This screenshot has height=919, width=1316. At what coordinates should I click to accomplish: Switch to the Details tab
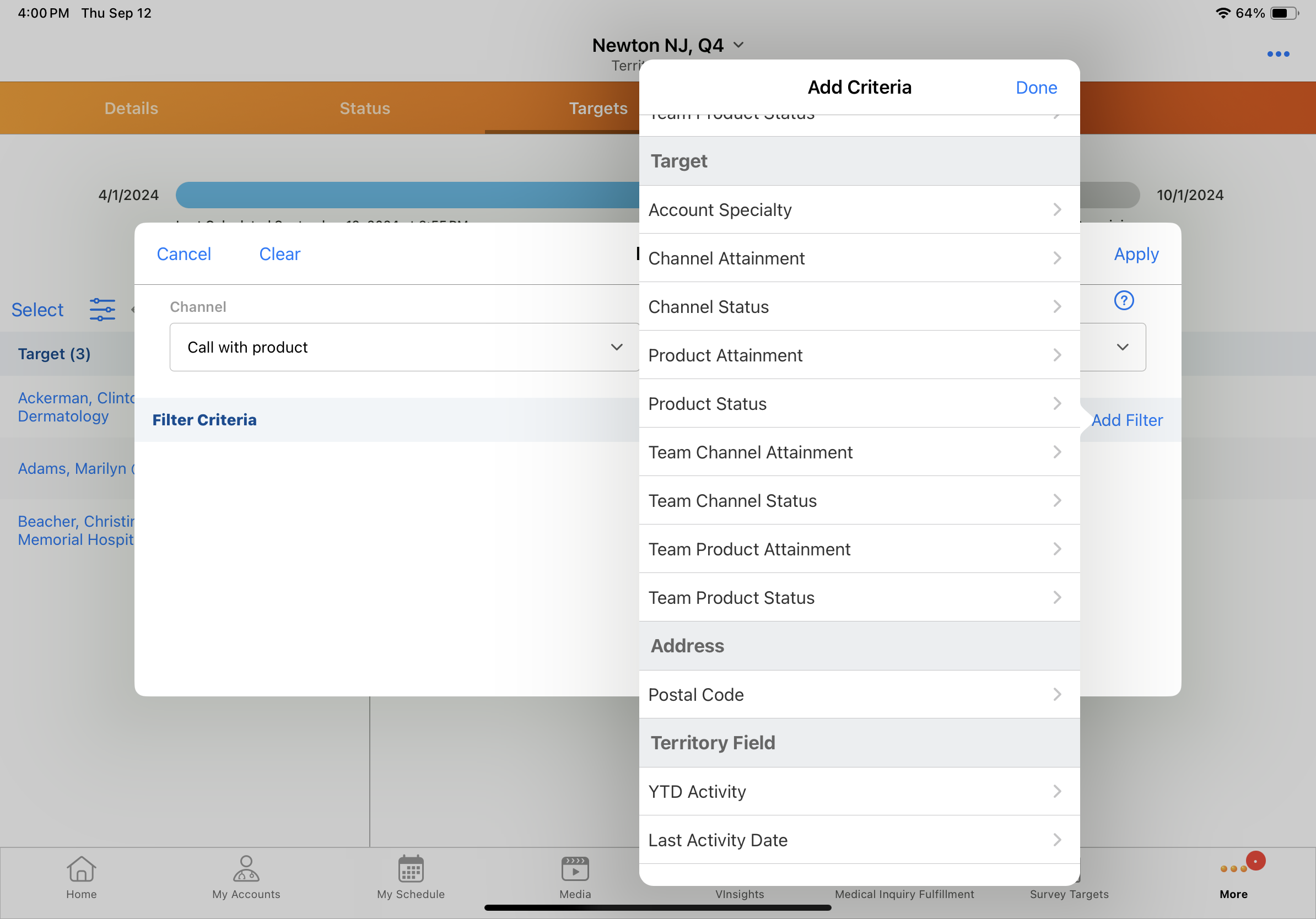pos(131,109)
